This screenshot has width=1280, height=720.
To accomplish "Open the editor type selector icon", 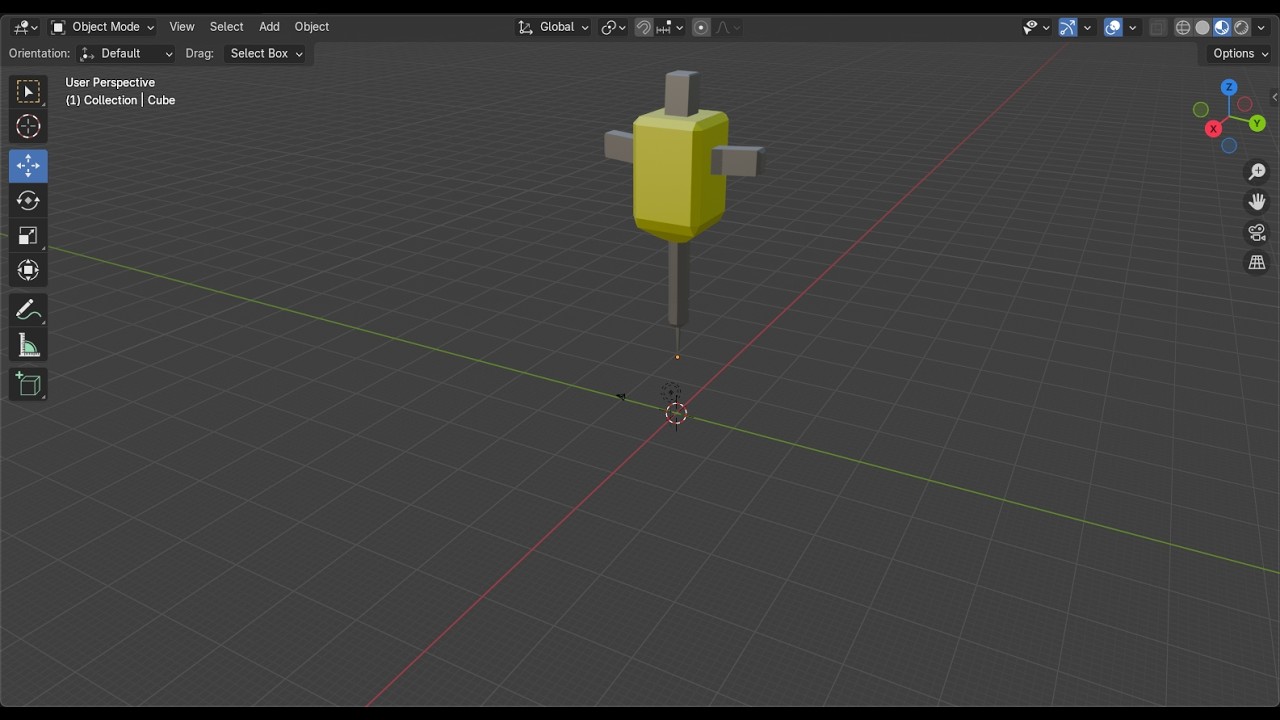I will [x=25, y=27].
